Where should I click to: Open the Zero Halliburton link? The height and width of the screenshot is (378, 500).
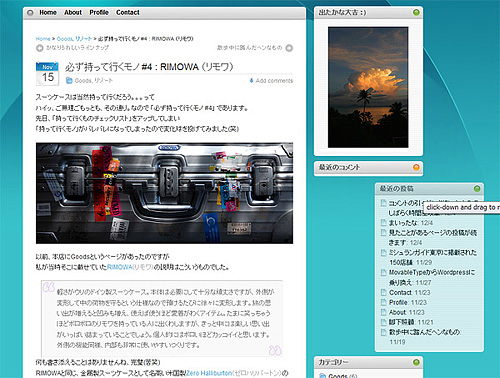click(209, 373)
